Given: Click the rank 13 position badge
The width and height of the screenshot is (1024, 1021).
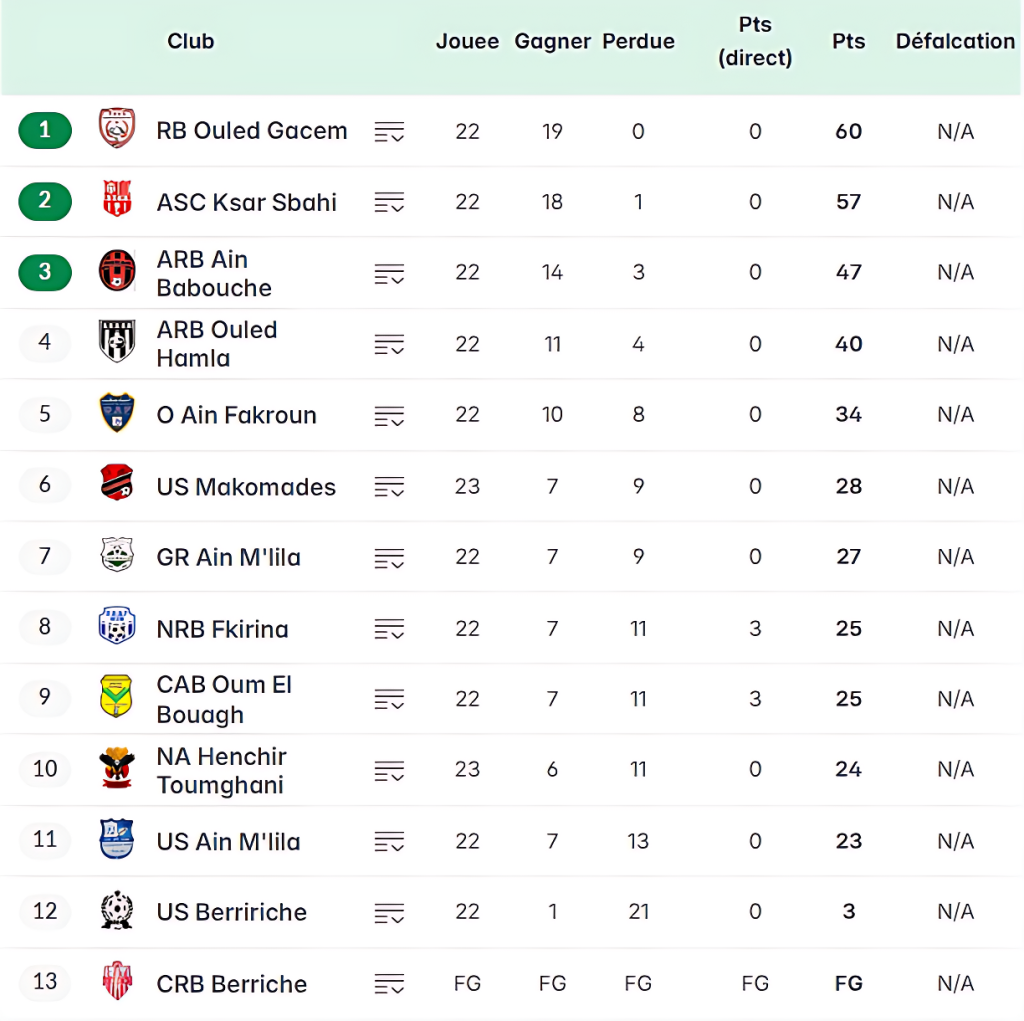Looking at the screenshot, I should tap(45, 982).
